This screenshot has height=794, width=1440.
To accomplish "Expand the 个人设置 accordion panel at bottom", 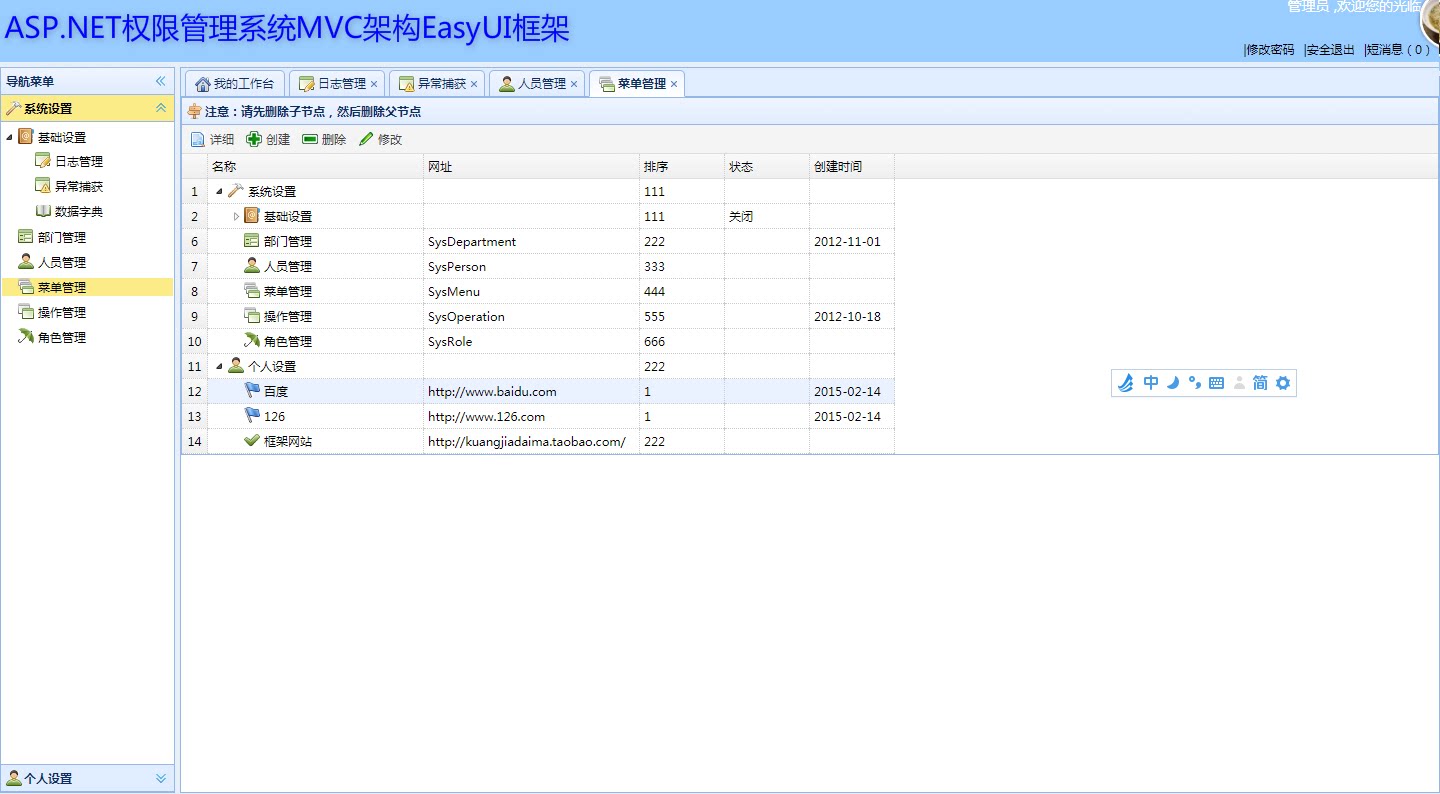I will (x=161, y=778).
